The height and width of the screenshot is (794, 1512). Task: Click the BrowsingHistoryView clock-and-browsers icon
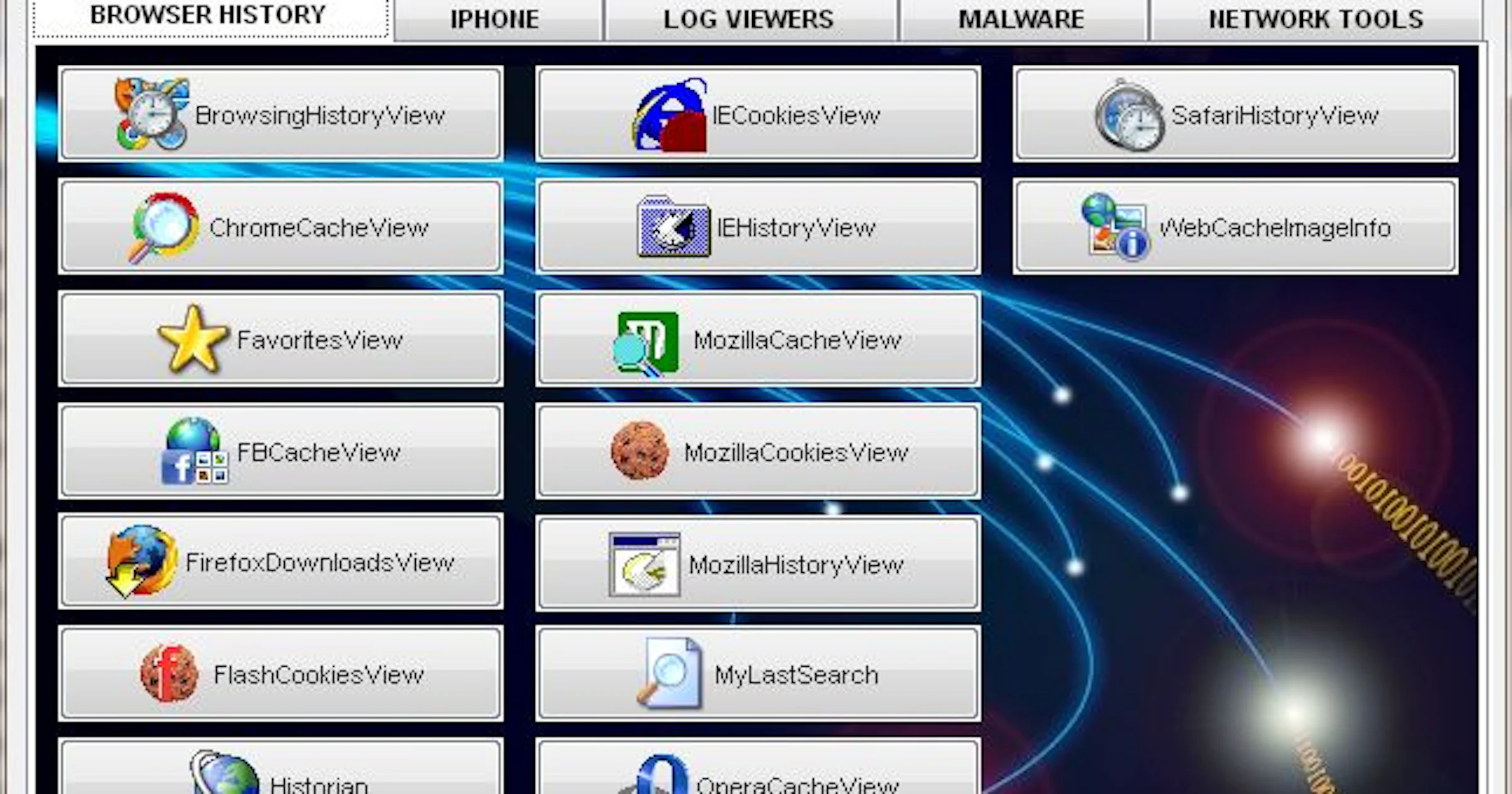152,114
